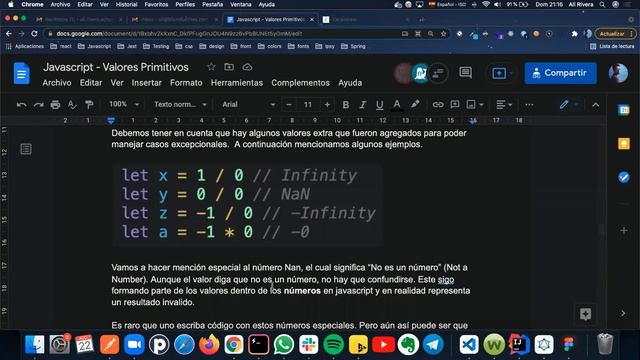
Task: Open Google Tasks side panel
Action: 623,177
